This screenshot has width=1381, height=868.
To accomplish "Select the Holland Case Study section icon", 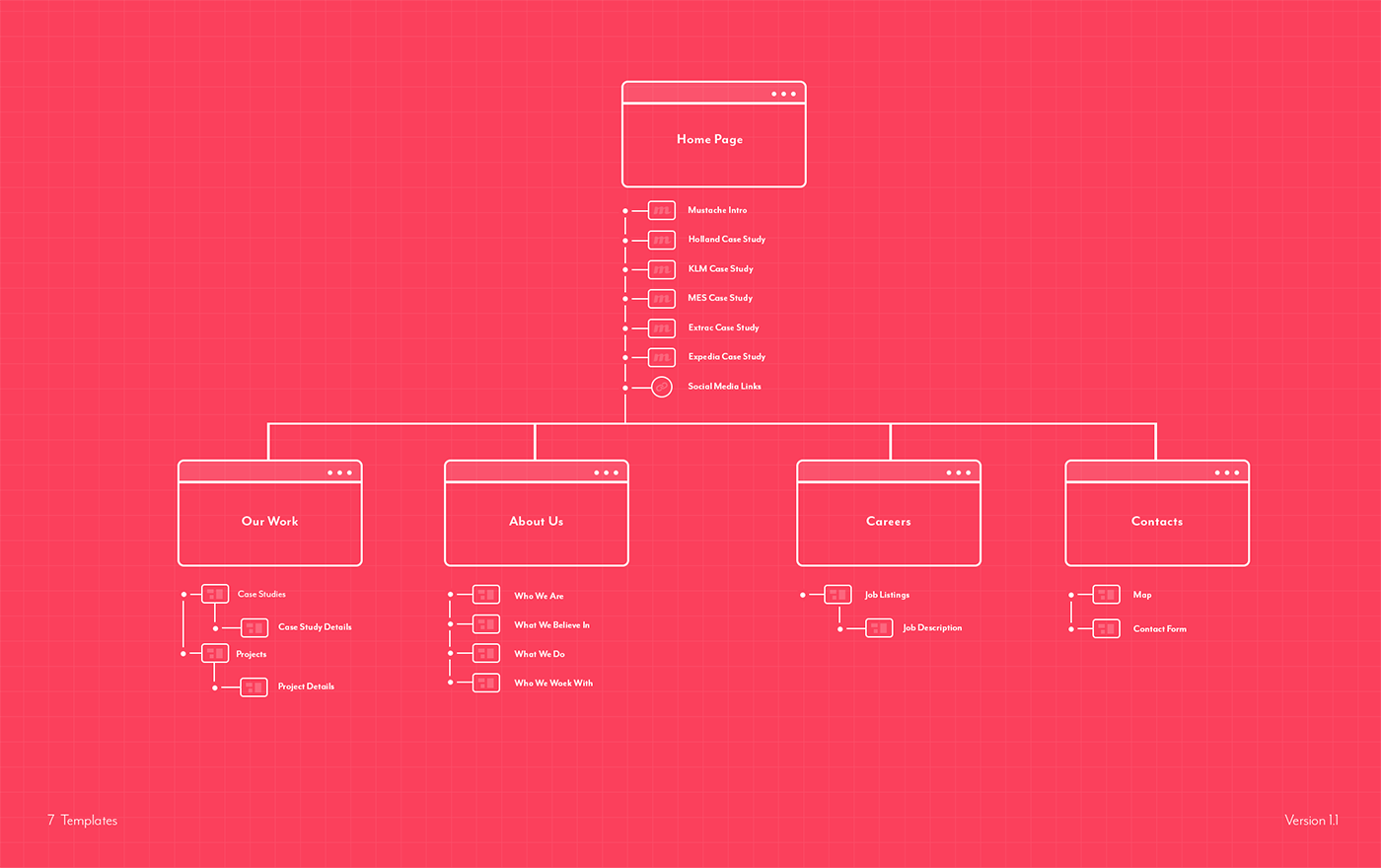I will 662,240.
